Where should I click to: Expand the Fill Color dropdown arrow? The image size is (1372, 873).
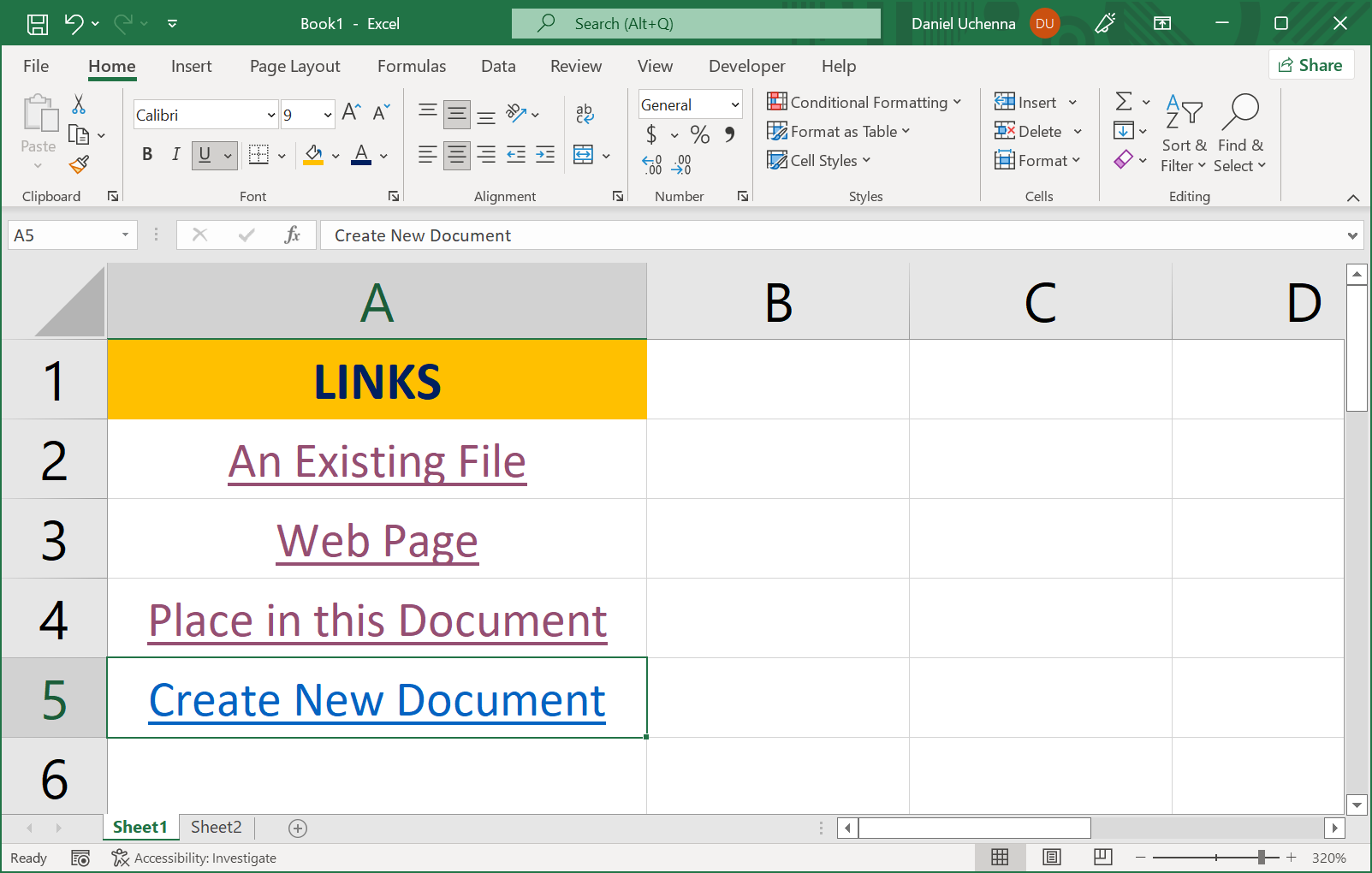334,155
